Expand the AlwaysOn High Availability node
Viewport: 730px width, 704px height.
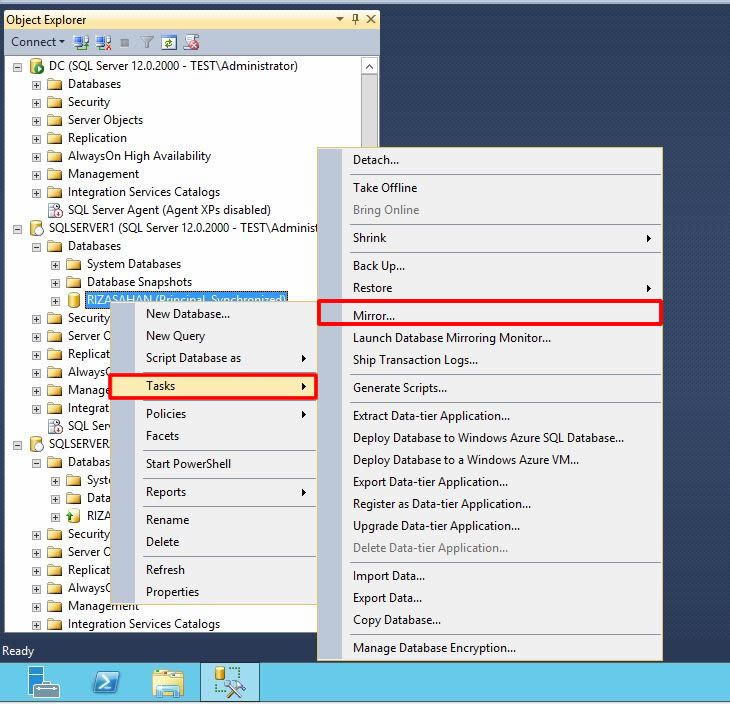click(37, 156)
